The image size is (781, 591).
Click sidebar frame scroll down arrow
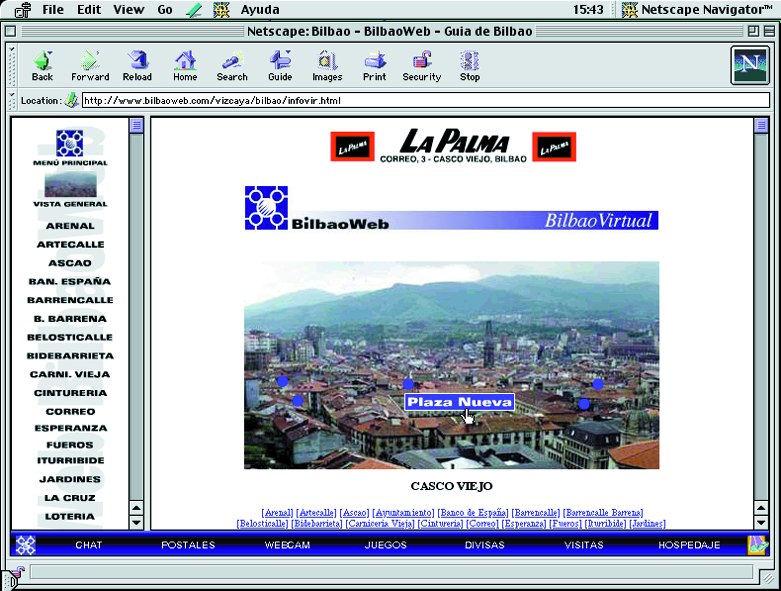[x=136, y=523]
